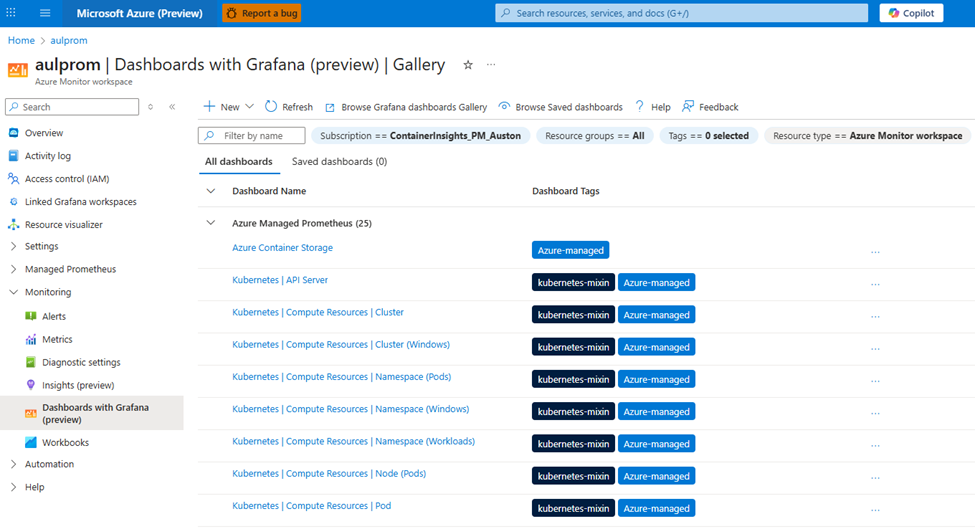Image resolution: width=975 pixels, height=529 pixels.
Task: Open Alerts under Monitoring
Action: click(53, 316)
